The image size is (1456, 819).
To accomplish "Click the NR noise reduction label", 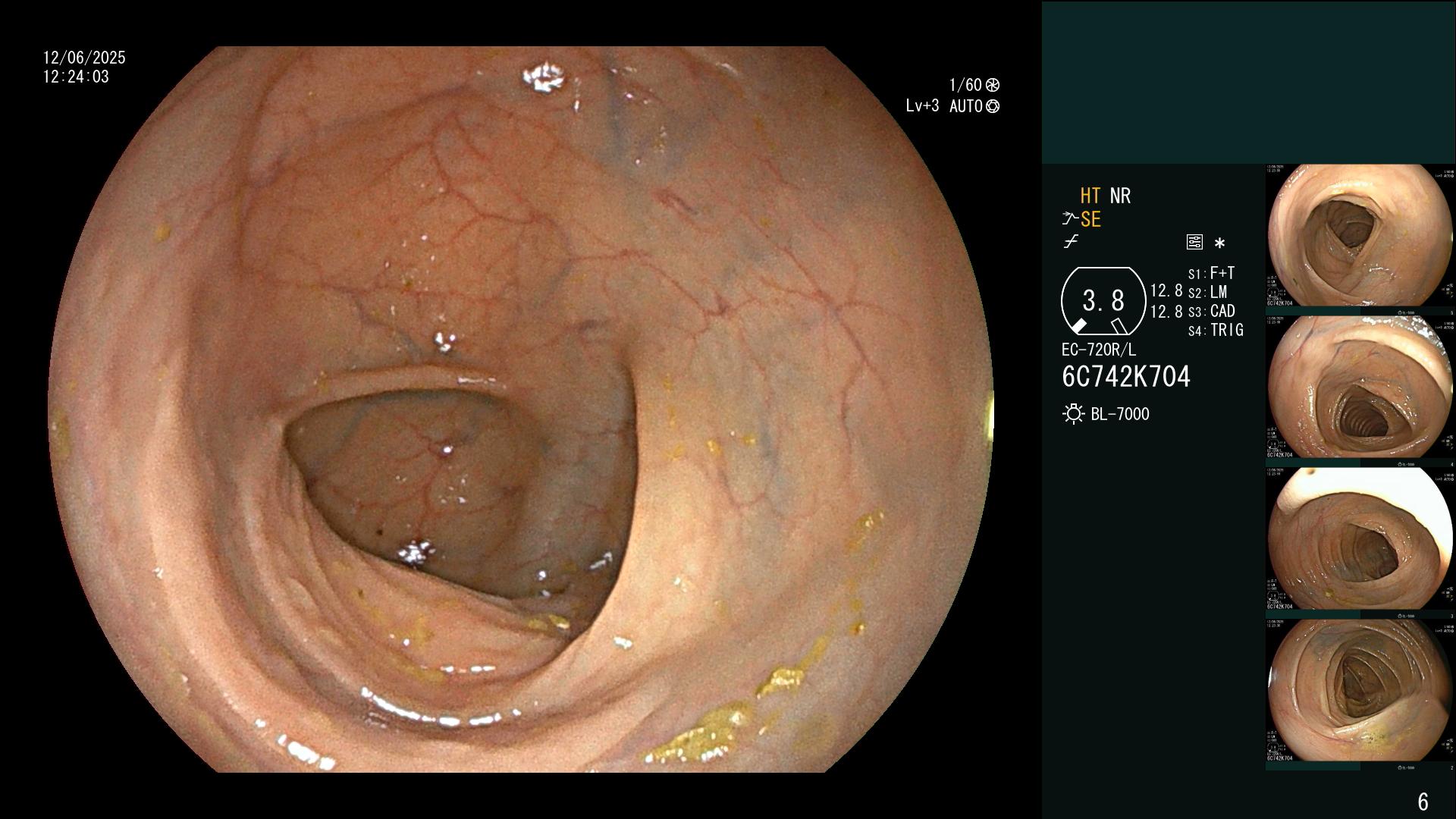I will coord(1120,196).
